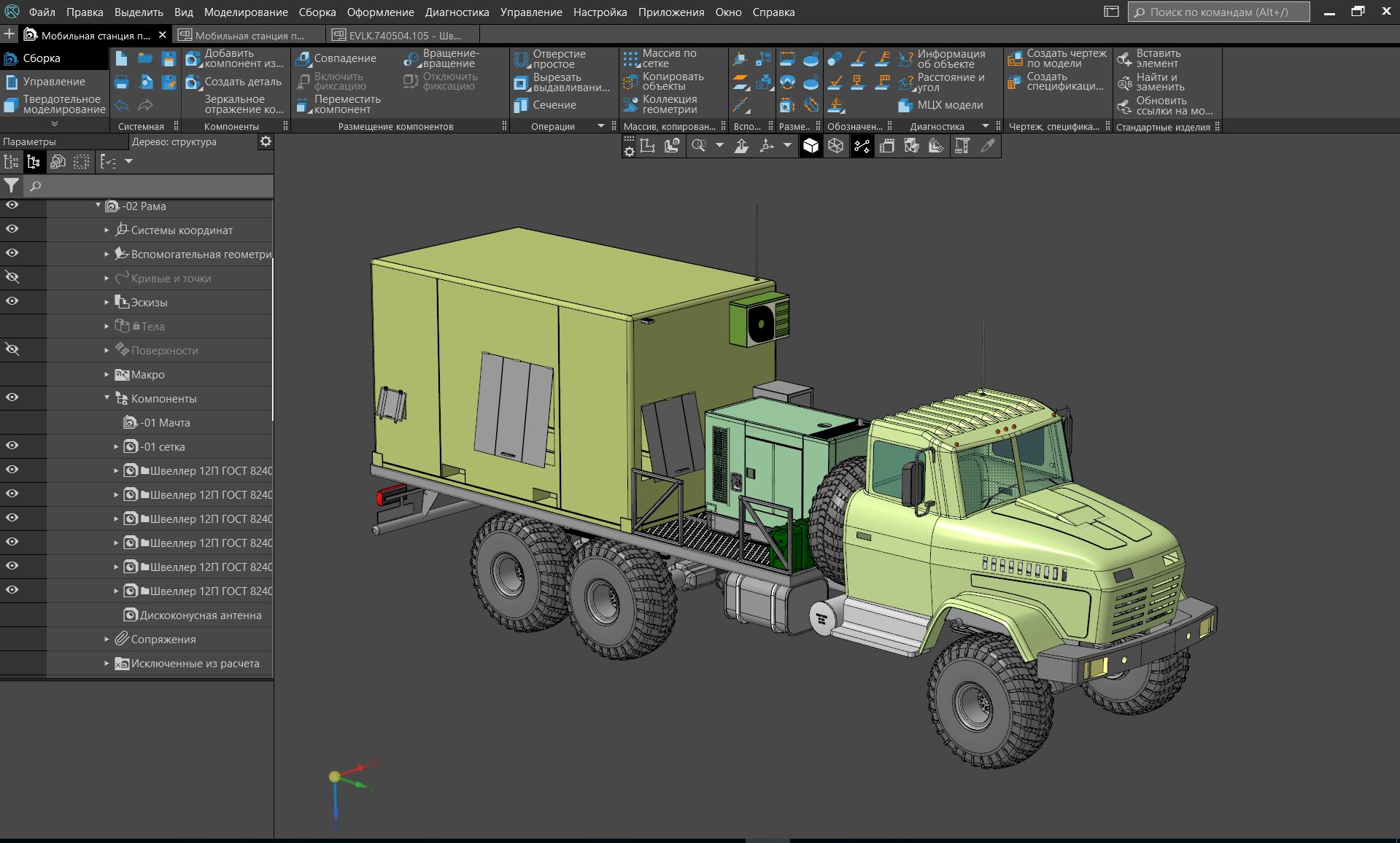Screen dimensions: 1400x843
Task: Hide the Эскизы tree item via eye
Action: [12, 301]
